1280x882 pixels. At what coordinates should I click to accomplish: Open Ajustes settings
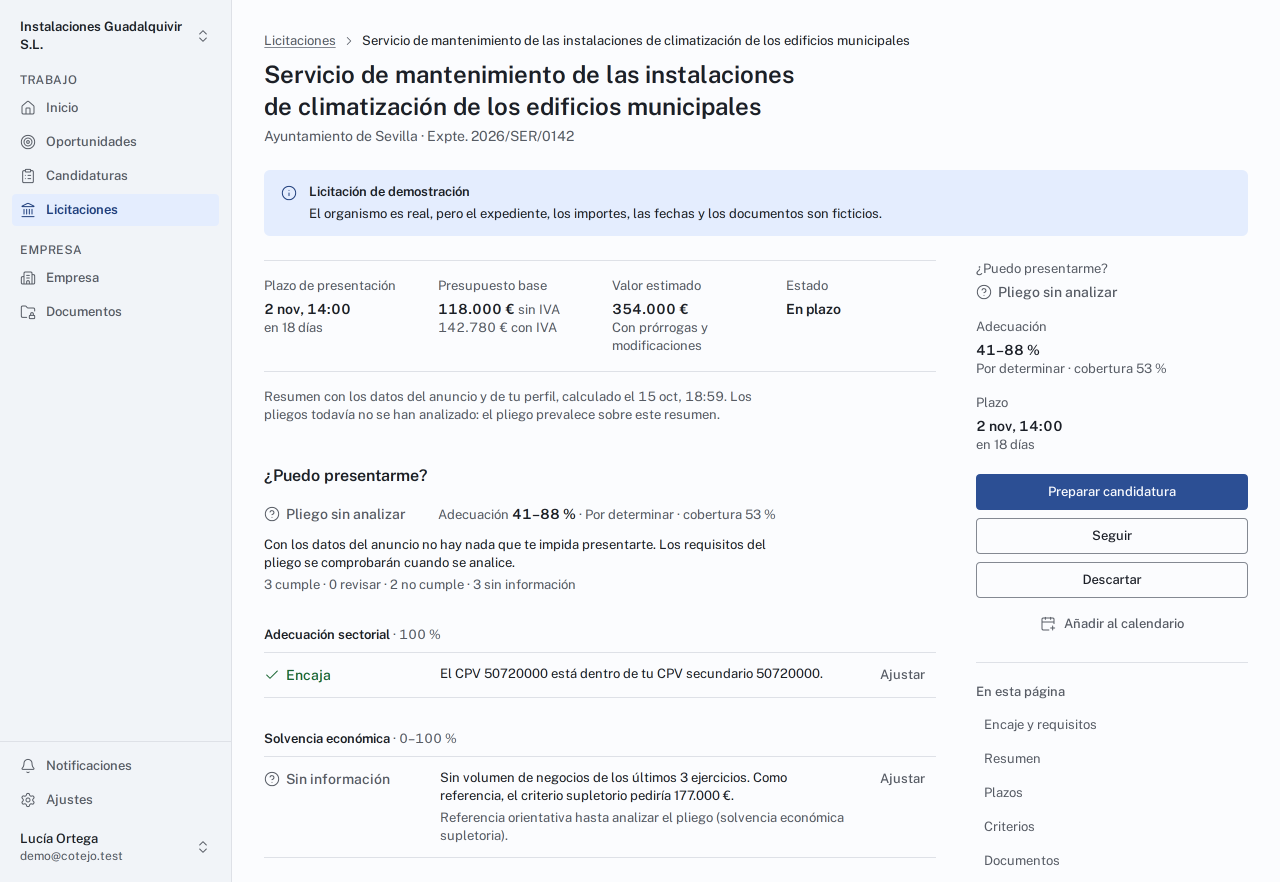(x=115, y=800)
